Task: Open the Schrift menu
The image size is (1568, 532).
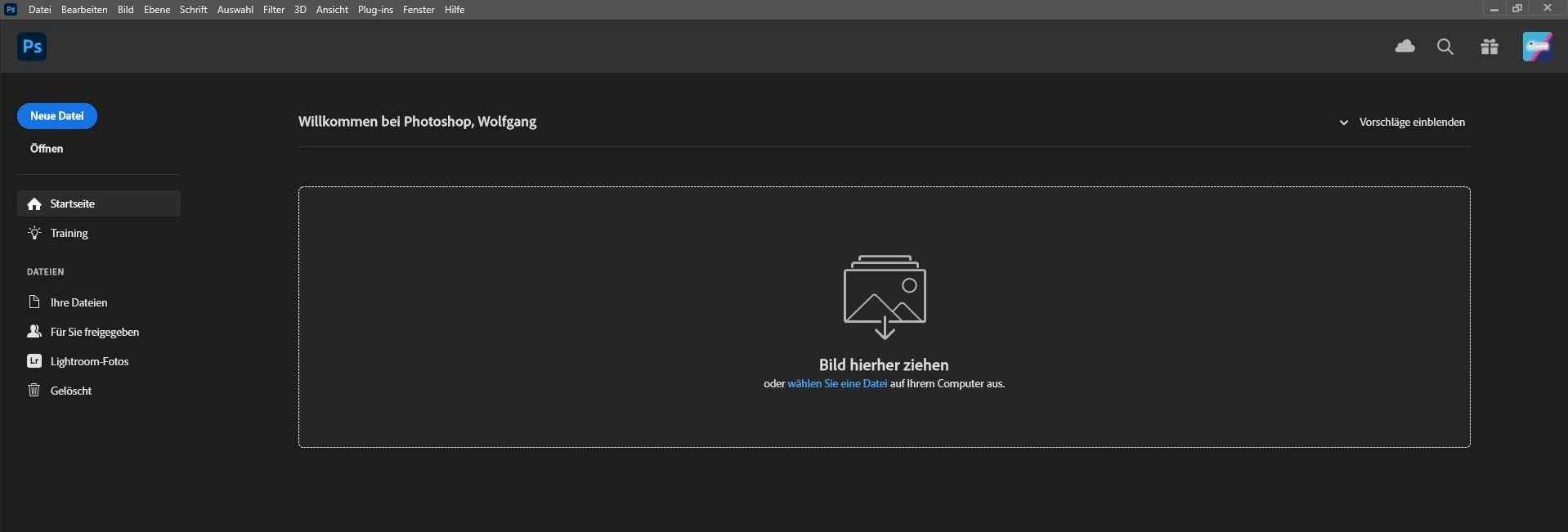Action: pyautogui.click(x=194, y=10)
